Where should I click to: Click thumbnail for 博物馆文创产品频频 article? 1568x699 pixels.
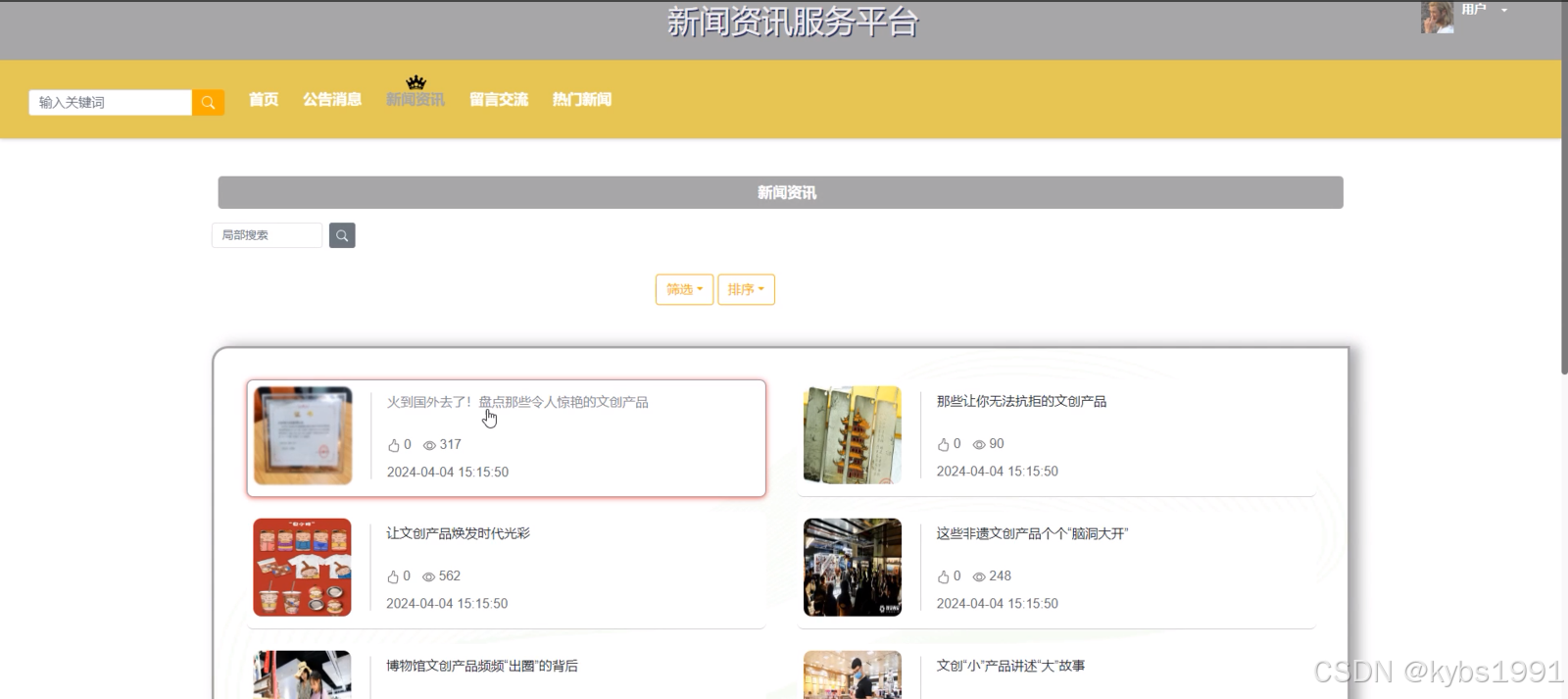302,674
